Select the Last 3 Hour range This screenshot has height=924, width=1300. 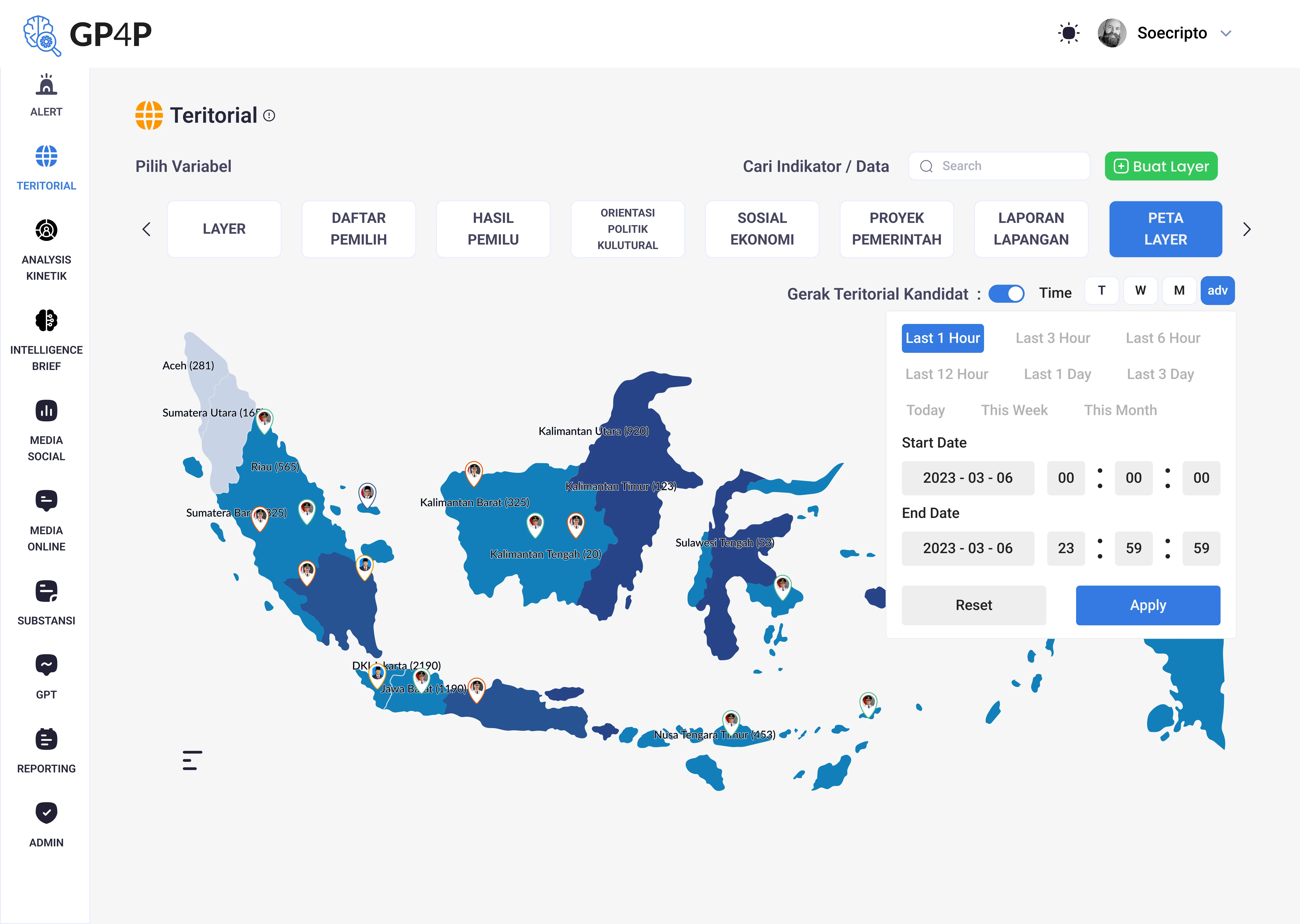[1053, 338]
